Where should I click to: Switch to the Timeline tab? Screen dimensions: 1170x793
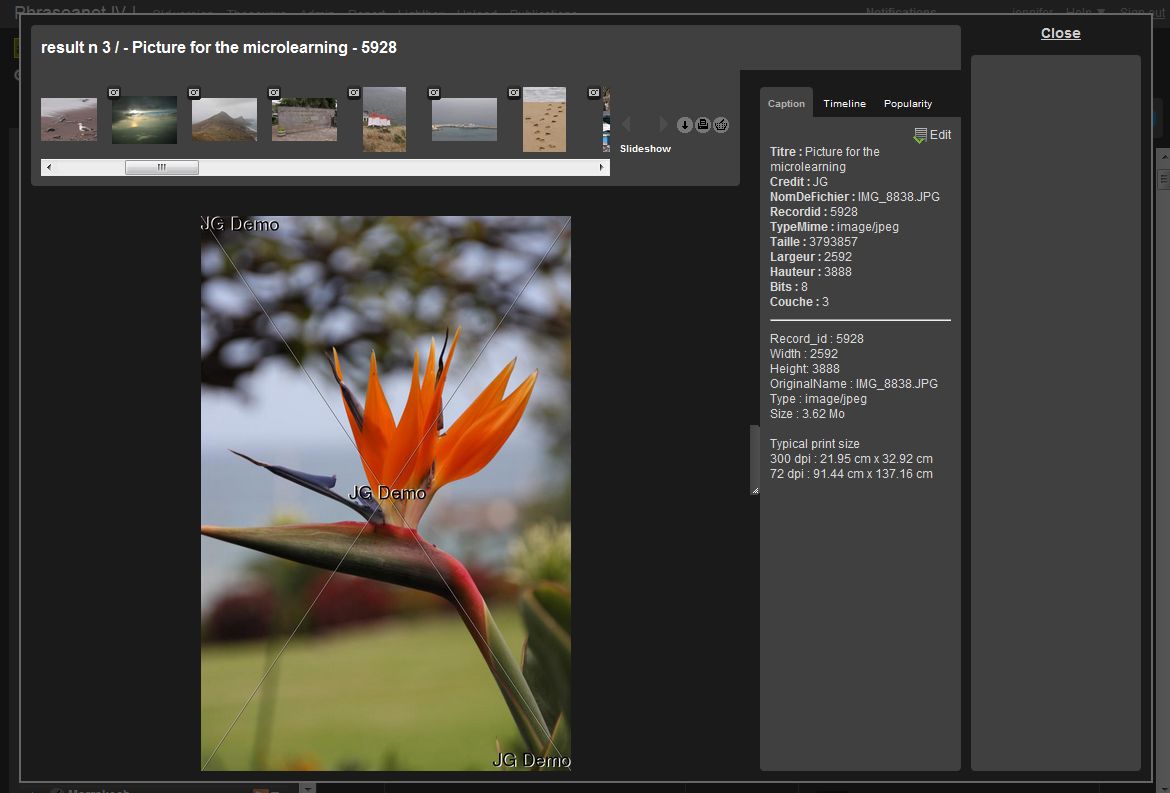pyautogui.click(x=844, y=104)
